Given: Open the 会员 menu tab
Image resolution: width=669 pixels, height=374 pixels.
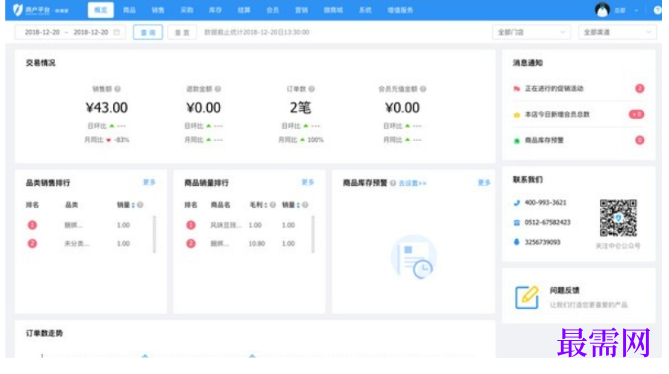Looking at the screenshot, I should 273,10.
